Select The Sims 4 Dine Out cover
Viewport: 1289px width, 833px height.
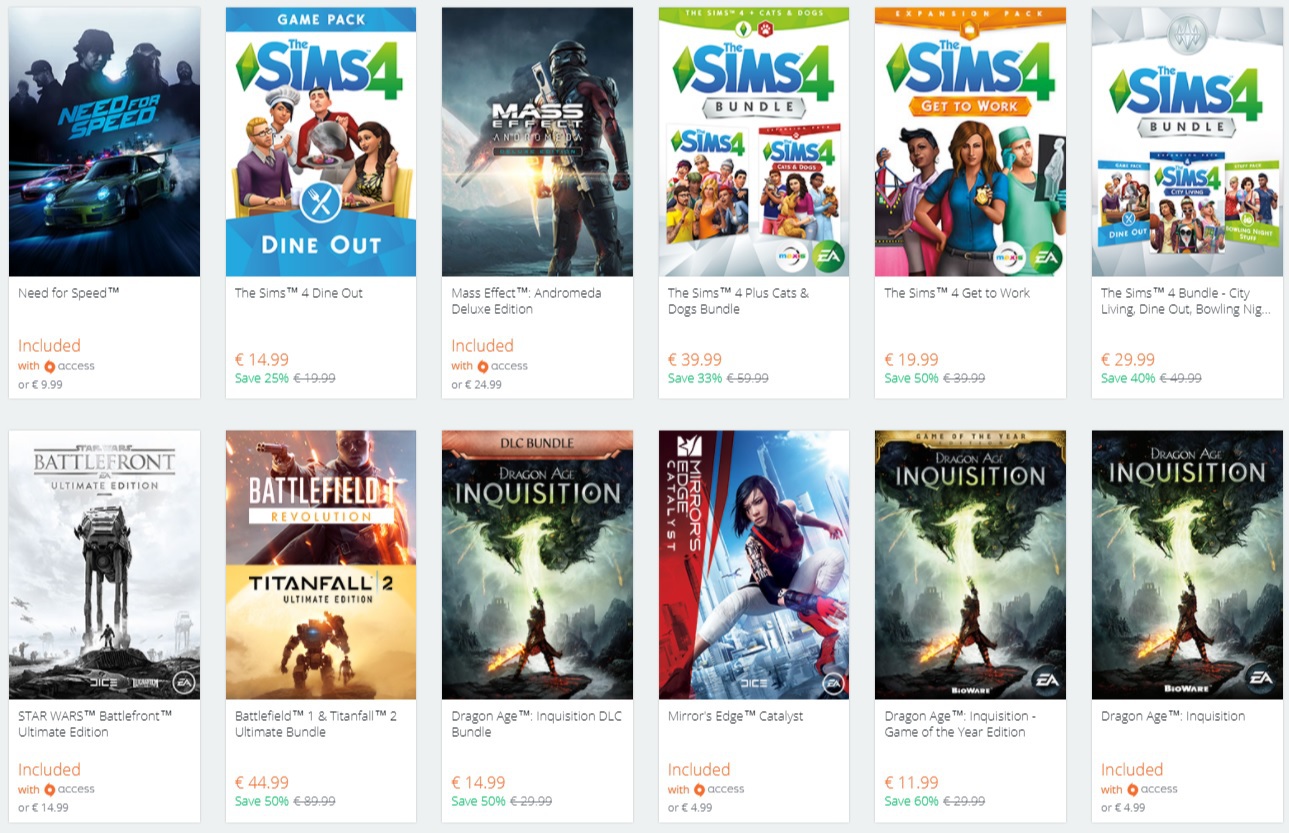tap(321, 142)
